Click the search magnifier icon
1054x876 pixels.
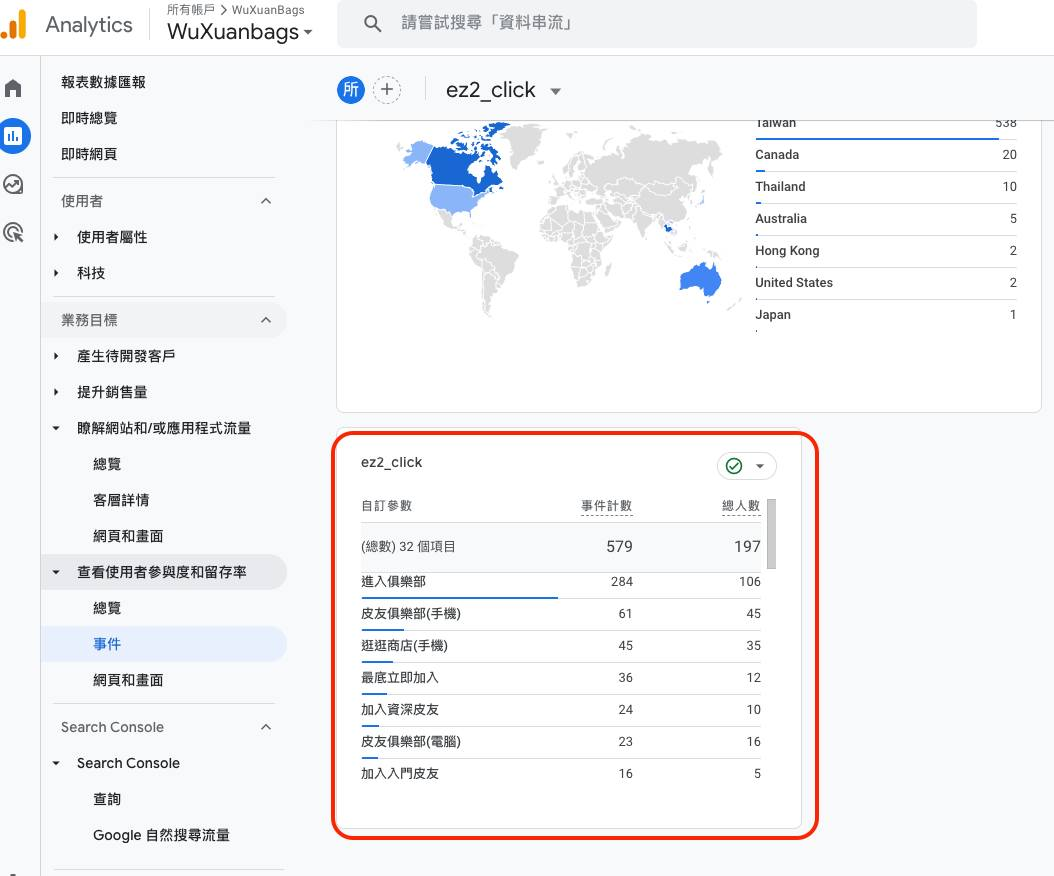tap(372, 24)
